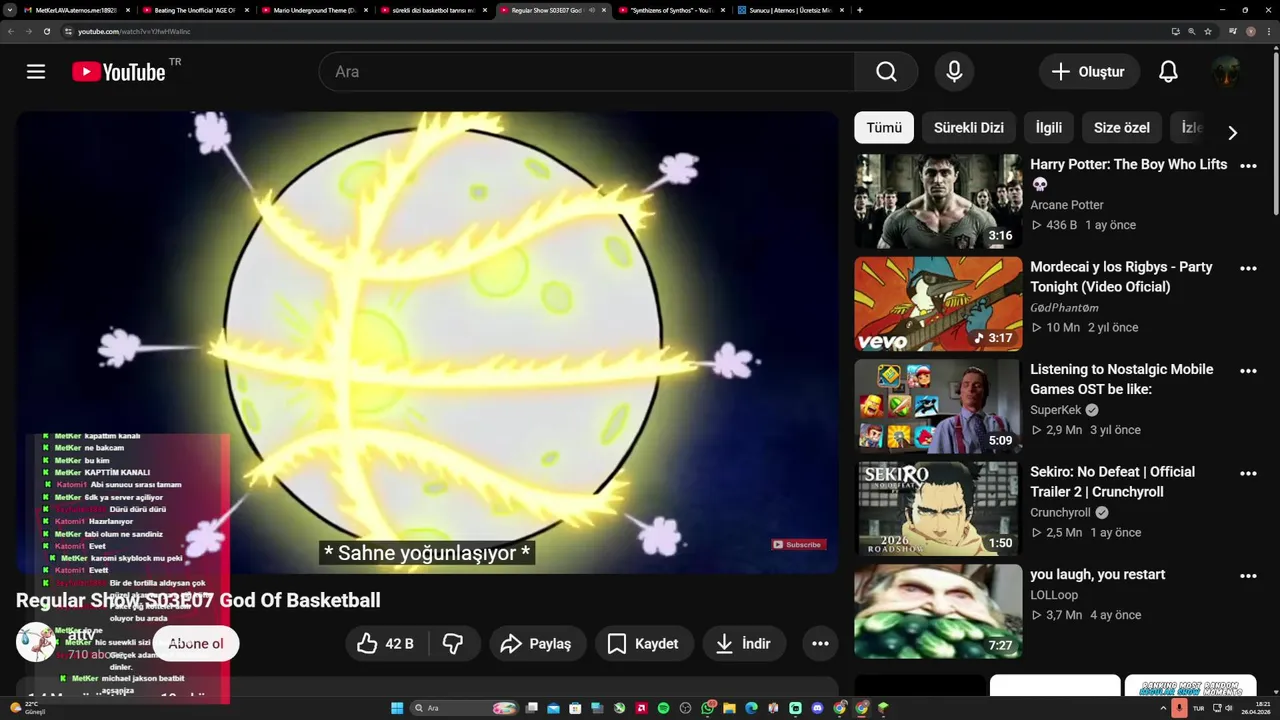Open the Windows Start menu
1280x720 pixels.
[397, 708]
